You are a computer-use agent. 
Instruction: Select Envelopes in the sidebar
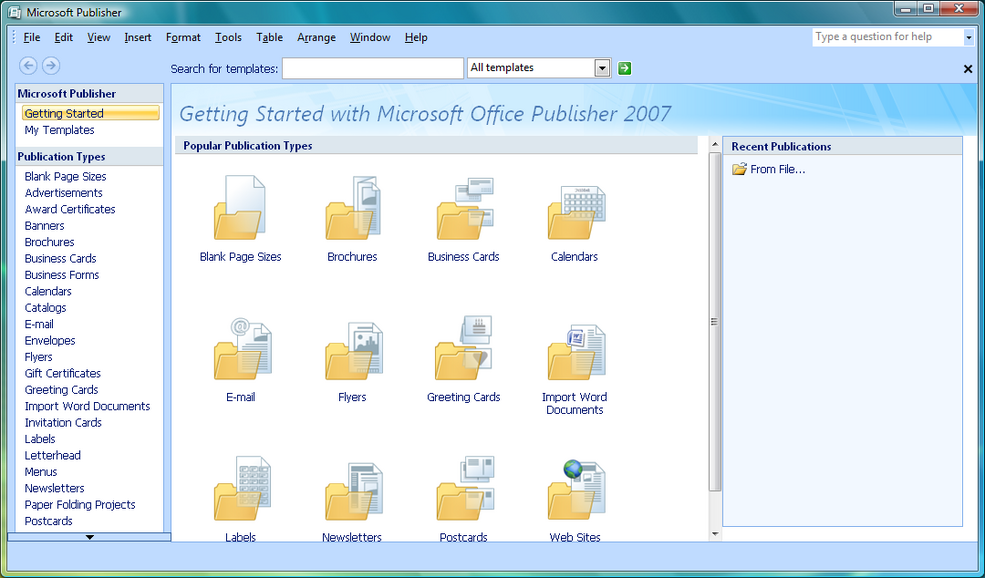click(x=50, y=341)
